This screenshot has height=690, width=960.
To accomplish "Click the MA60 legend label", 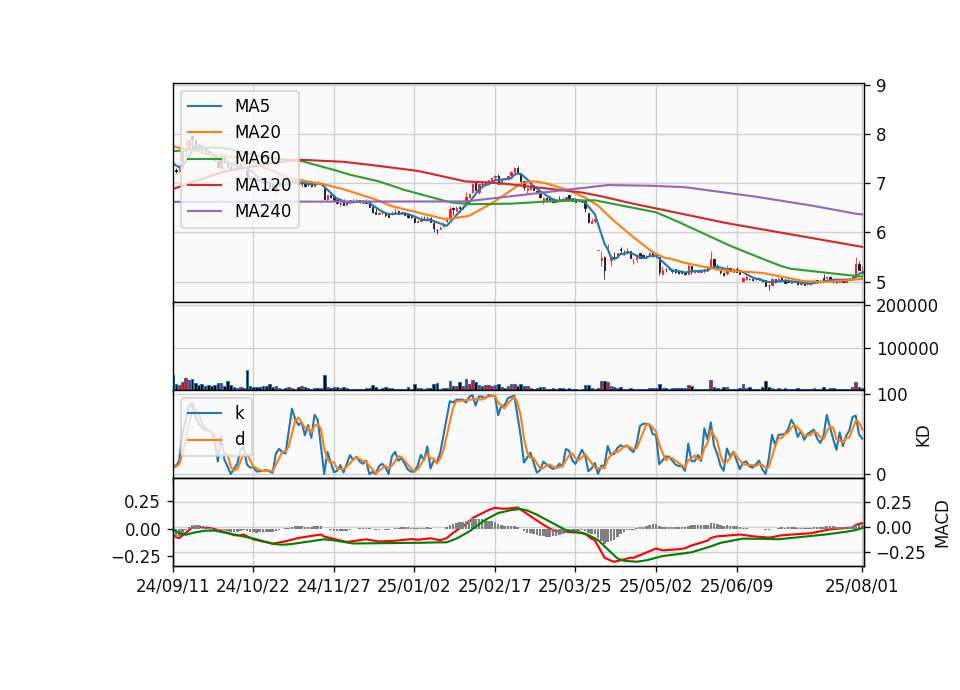I will point(257,159).
